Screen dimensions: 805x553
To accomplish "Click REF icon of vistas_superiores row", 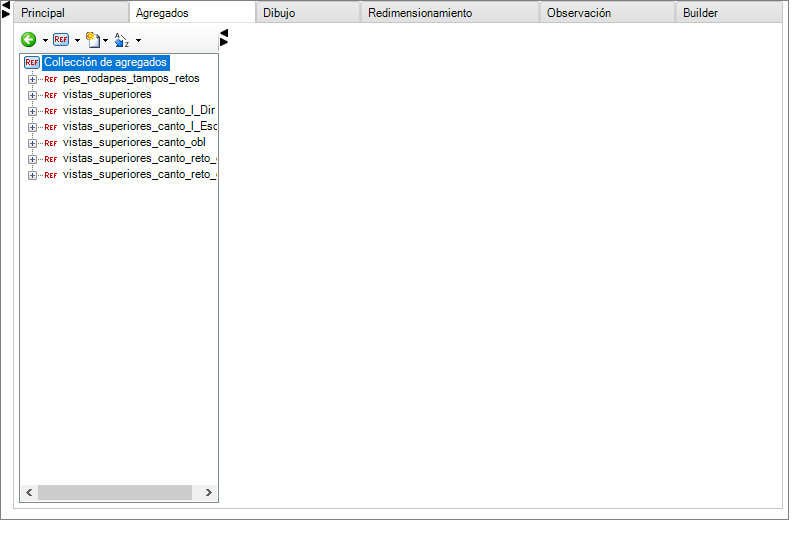I will tap(50, 95).
